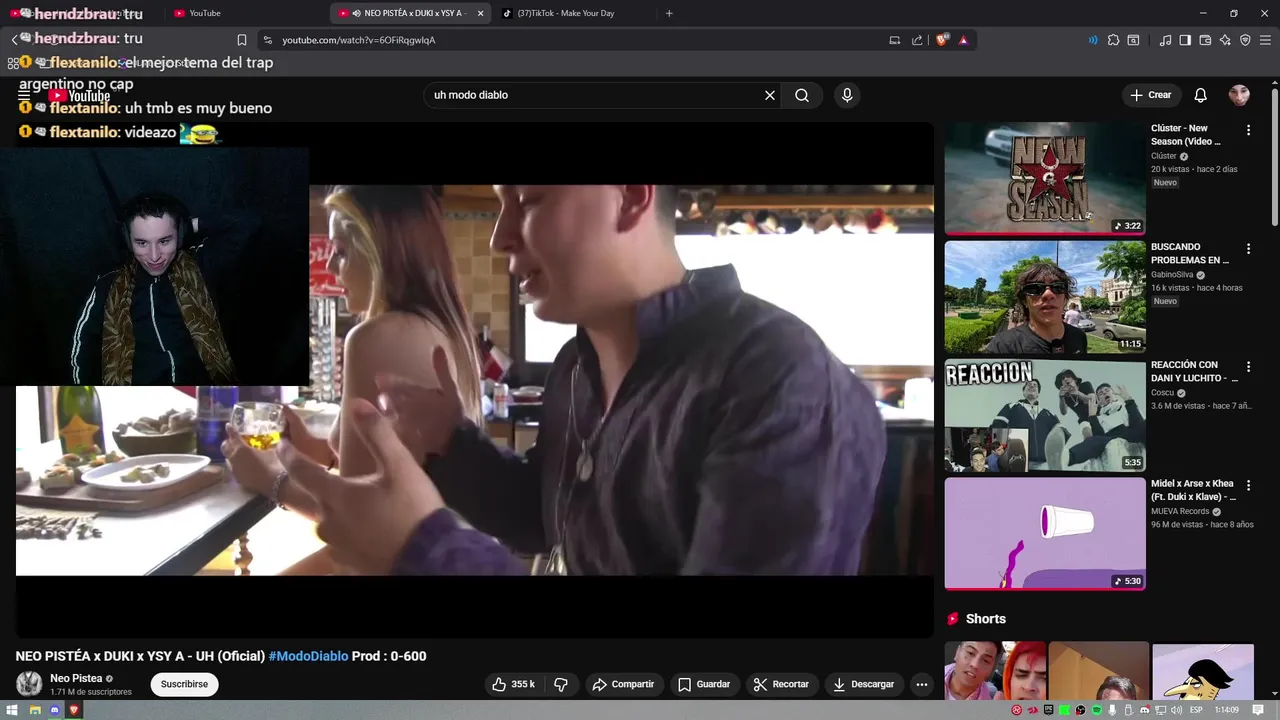1280x720 pixels.
Task: Click the Descargar download button
Action: 863,684
